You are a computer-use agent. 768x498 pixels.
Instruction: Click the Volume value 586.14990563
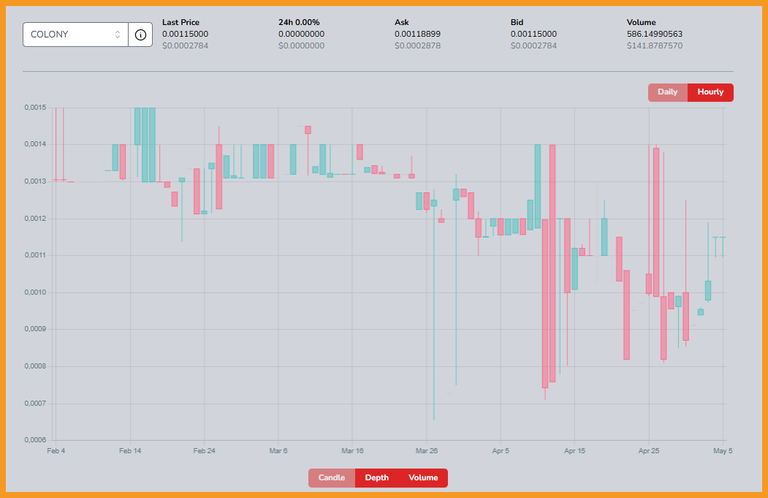[x=654, y=34]
